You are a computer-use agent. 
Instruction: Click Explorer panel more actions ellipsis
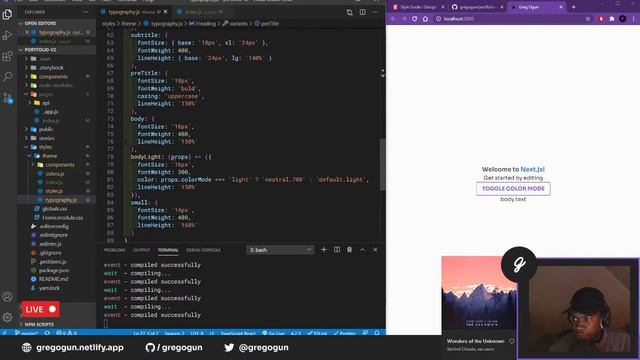coord(85,12)
